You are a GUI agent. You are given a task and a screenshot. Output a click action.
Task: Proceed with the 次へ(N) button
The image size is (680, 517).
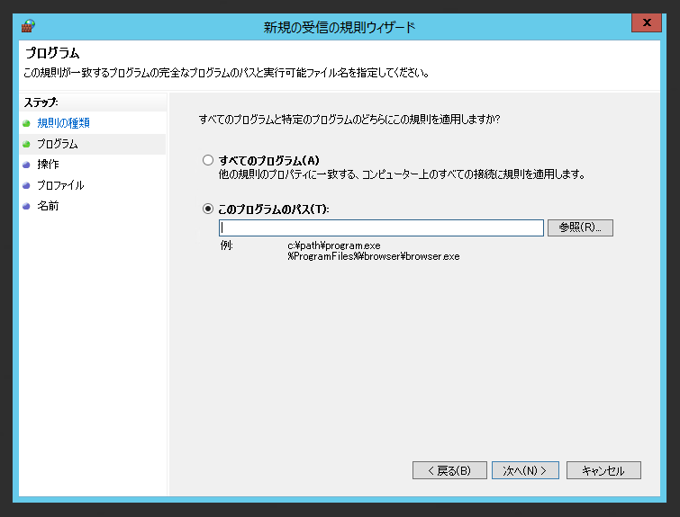(525, 470)
